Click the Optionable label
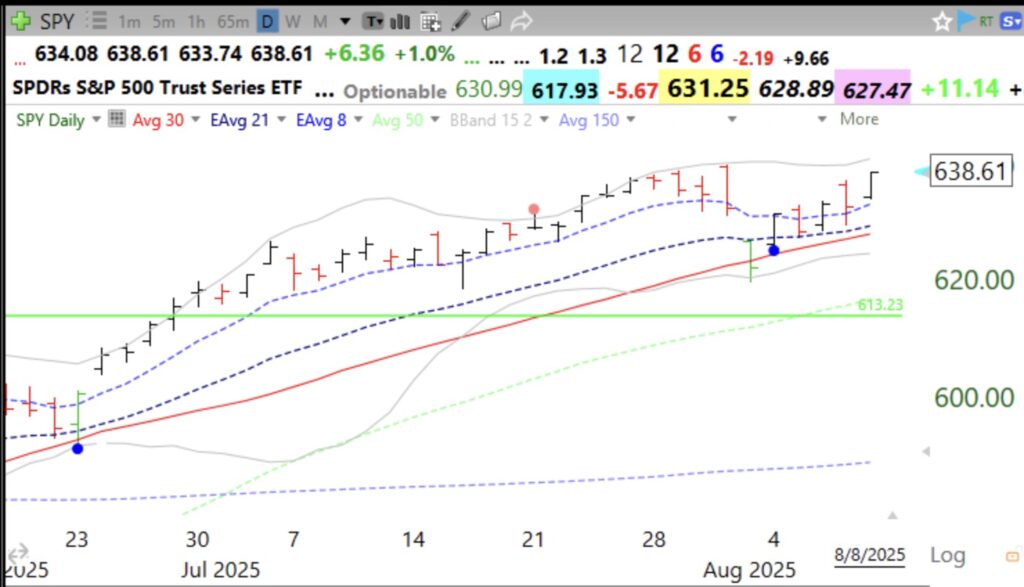The image size is (1024, 587). [x=394, y=91]
